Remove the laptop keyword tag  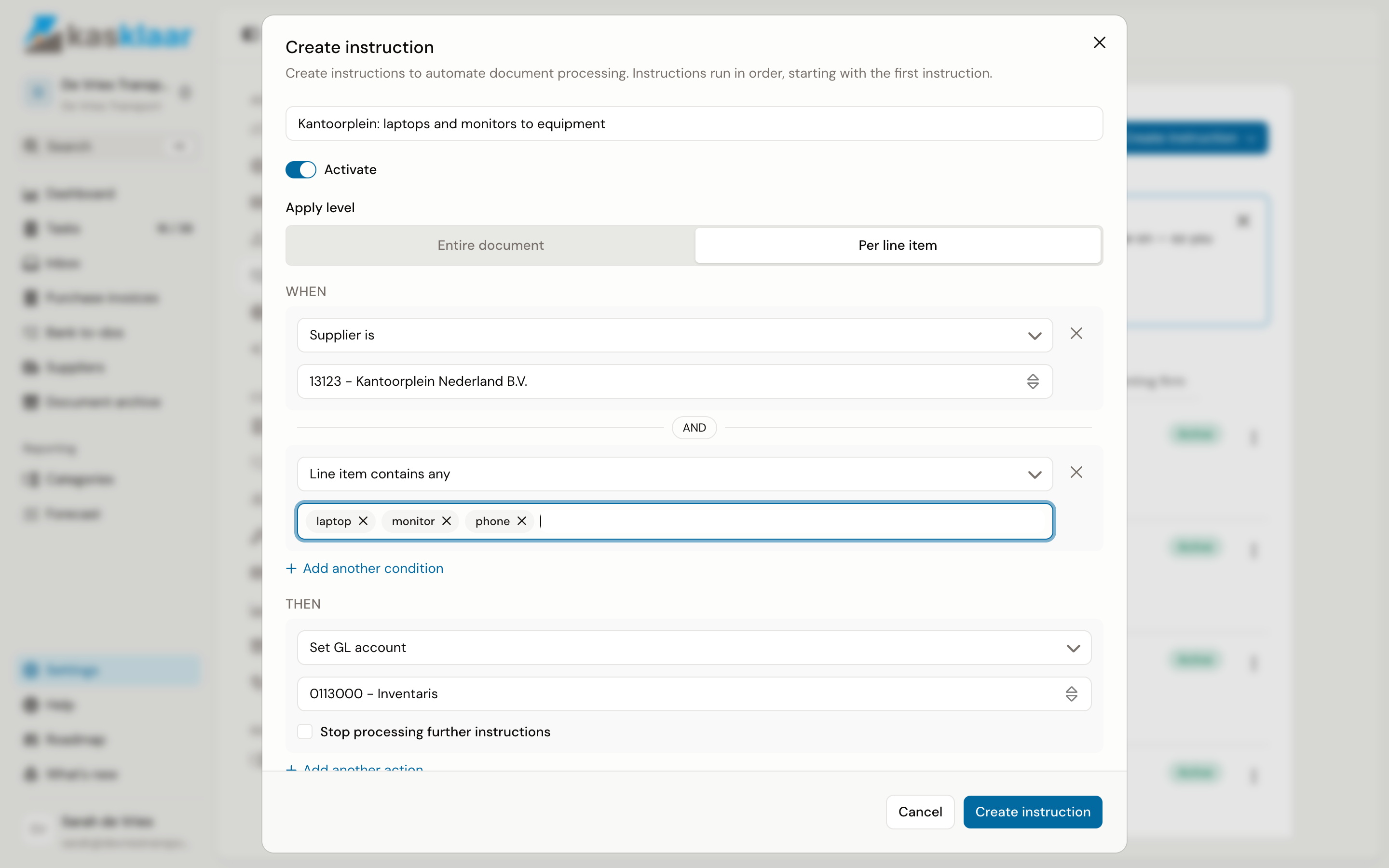coord(363,521)
